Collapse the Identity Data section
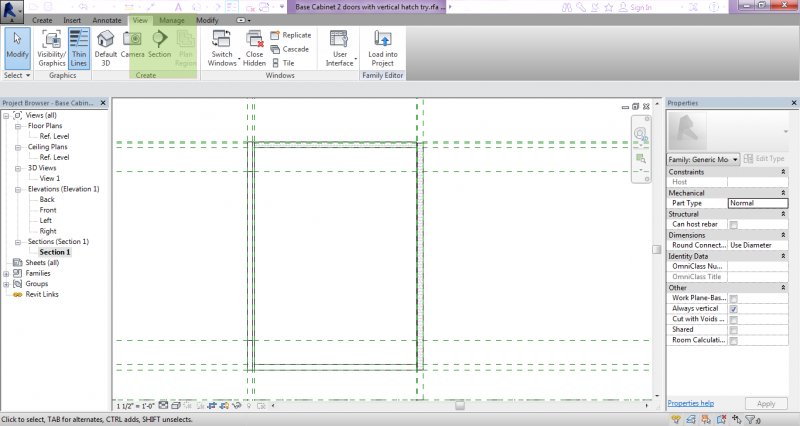The height and width of the screenshot is (426, 800). pos(783,256)
